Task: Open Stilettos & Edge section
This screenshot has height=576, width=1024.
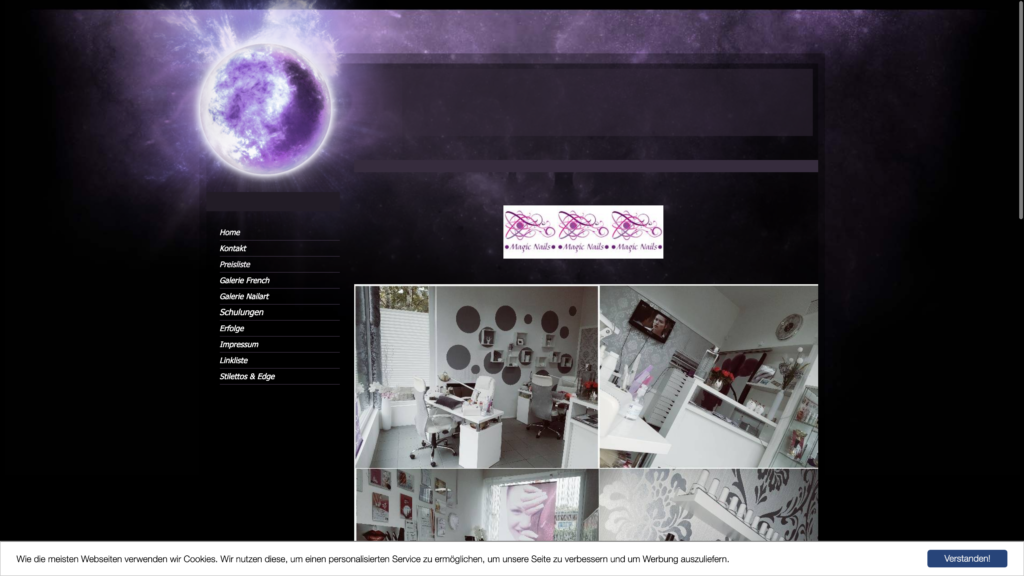Action: point(247,377)
